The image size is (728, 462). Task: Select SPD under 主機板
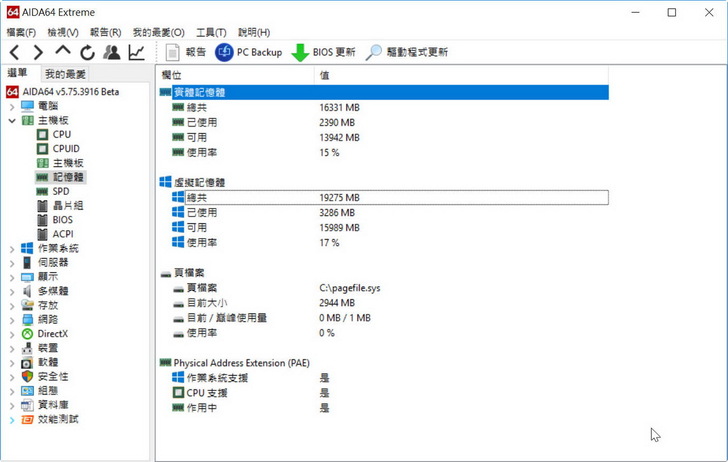pos(61,191)
